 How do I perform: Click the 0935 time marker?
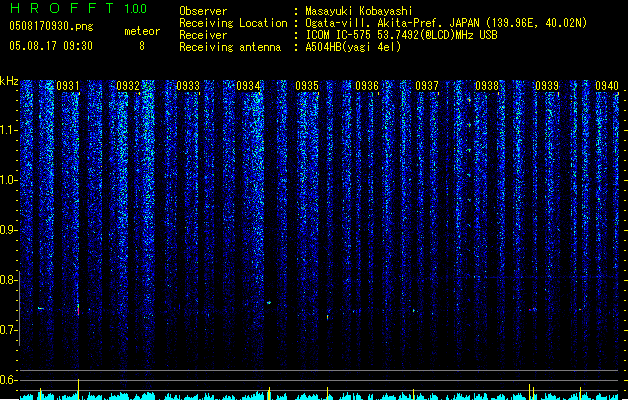point(307,86)
